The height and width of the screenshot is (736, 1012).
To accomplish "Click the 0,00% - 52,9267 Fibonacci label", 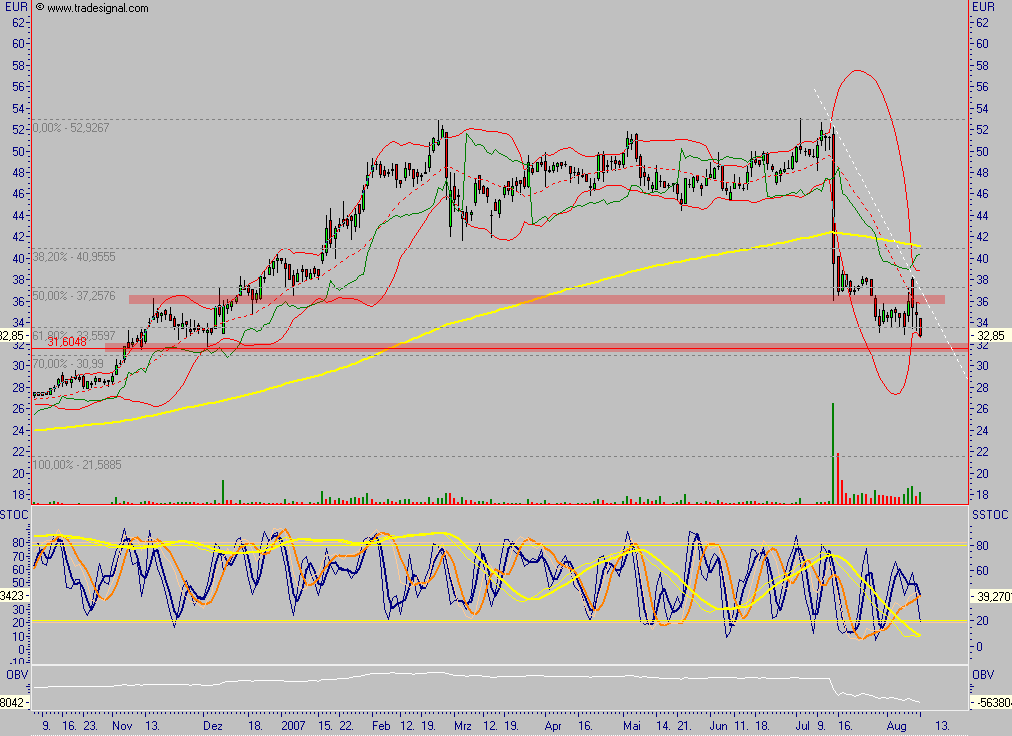I will point(71,128).
